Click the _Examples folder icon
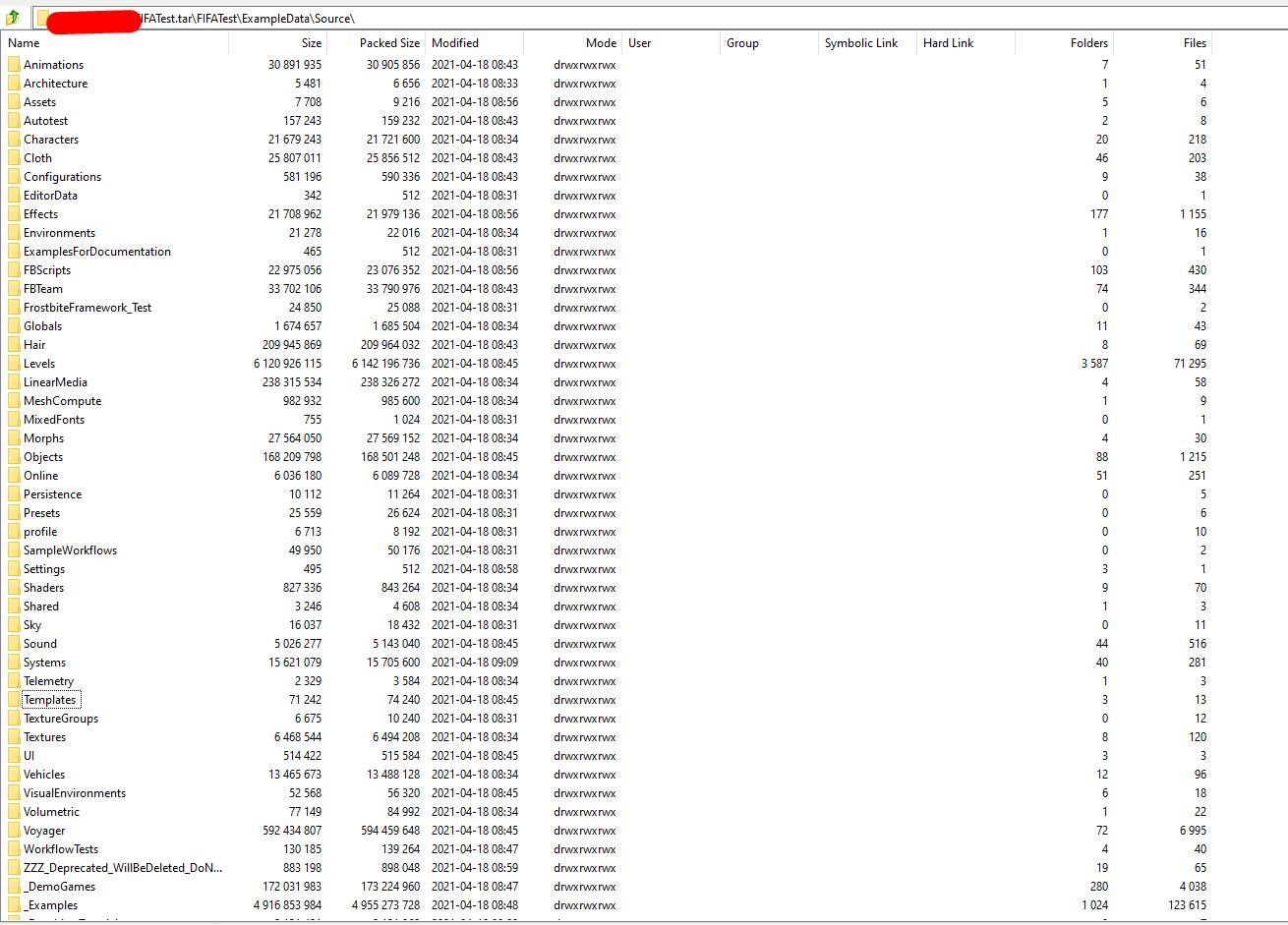1288x925 pixels. pyautogui.click(x=13, y=905)
